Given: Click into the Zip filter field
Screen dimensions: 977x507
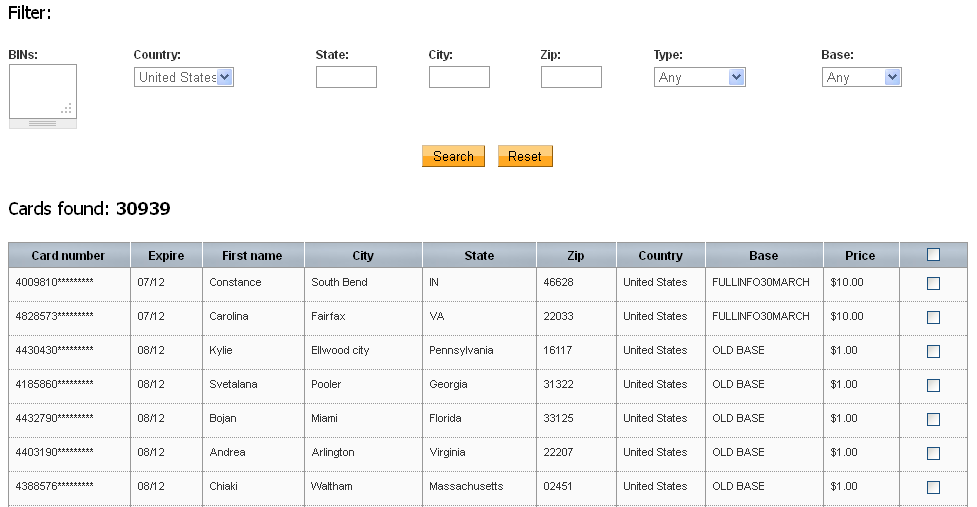Looking at the screenshot, I should click(x=571, y=77).
